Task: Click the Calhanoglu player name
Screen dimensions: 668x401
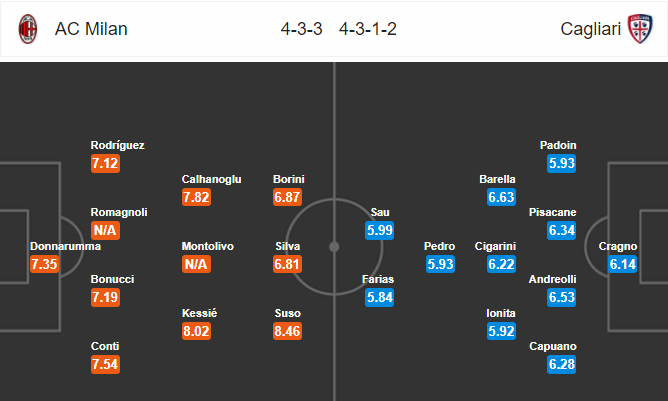Action: [211, 179]
